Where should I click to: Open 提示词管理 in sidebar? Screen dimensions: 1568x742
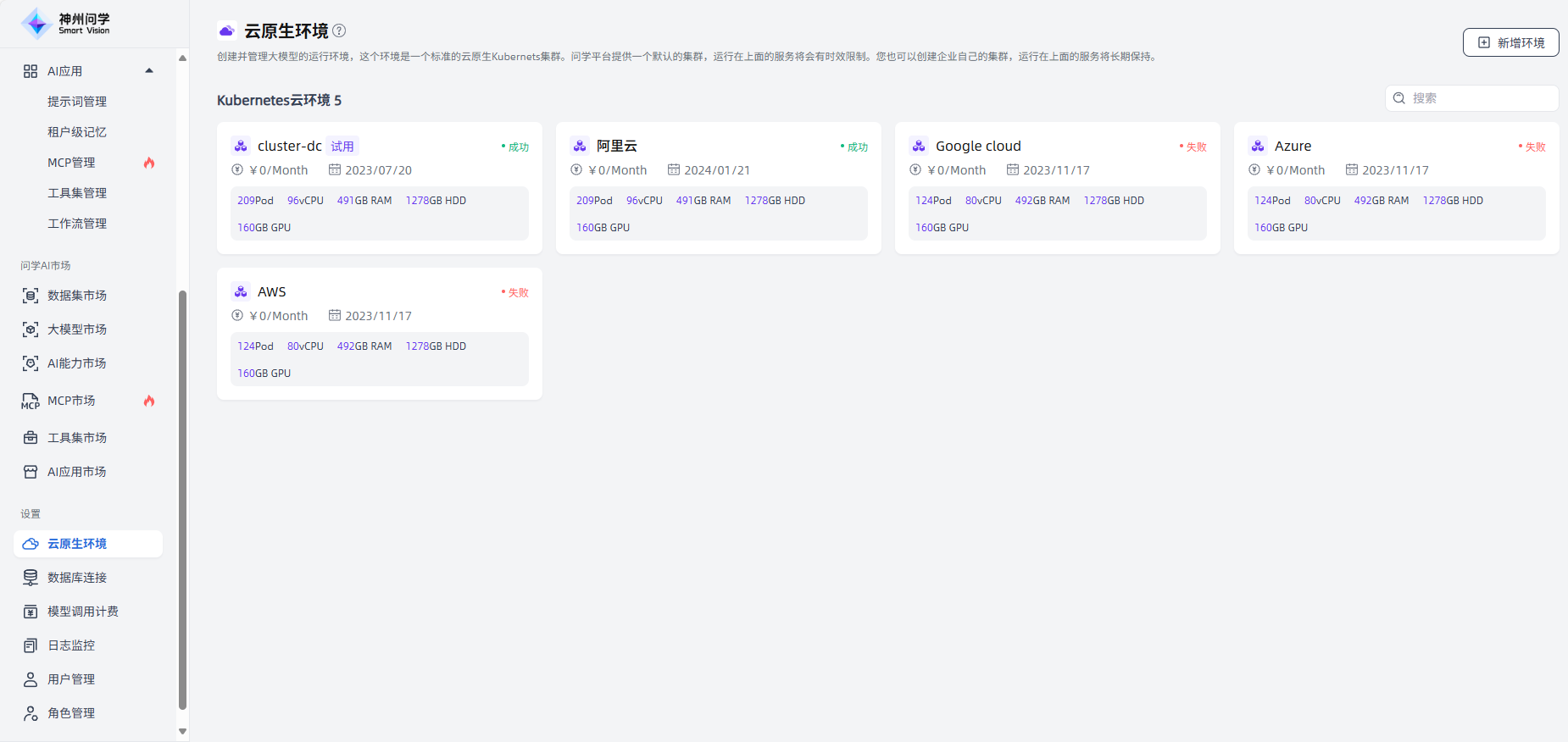[77, 102]
